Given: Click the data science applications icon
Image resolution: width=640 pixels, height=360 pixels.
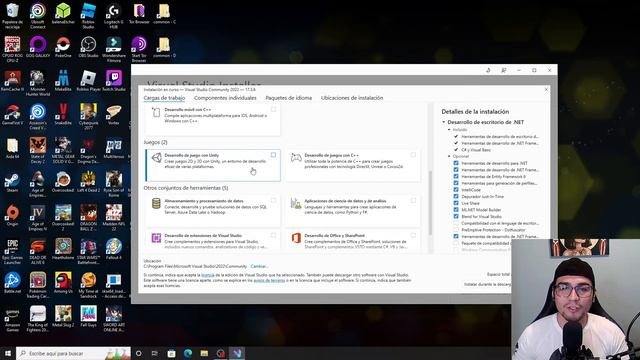Looking at the screenshot, I should 296,203.
